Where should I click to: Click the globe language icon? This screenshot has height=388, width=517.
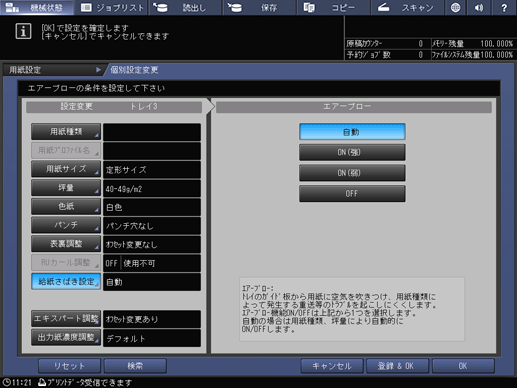point(455,7)
